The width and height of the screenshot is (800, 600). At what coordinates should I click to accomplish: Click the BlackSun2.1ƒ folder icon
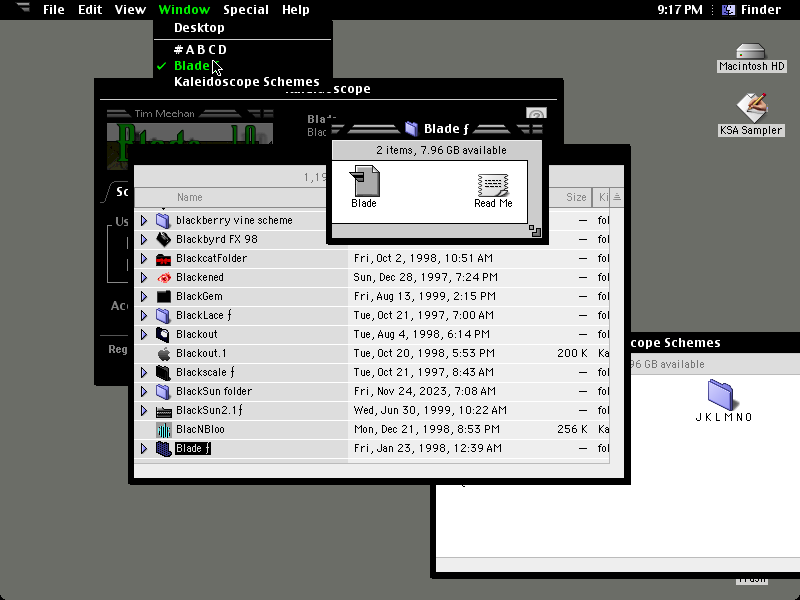click(163, 411)
